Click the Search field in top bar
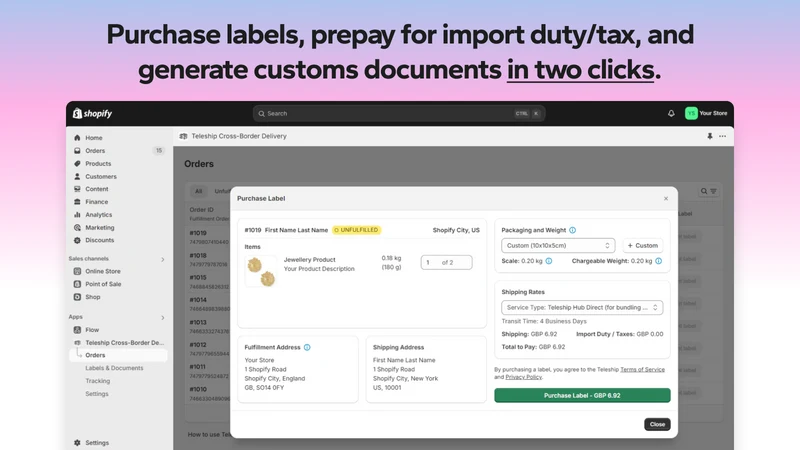The height and width of the screenshot is (450, 800). (x=398, y=113)
